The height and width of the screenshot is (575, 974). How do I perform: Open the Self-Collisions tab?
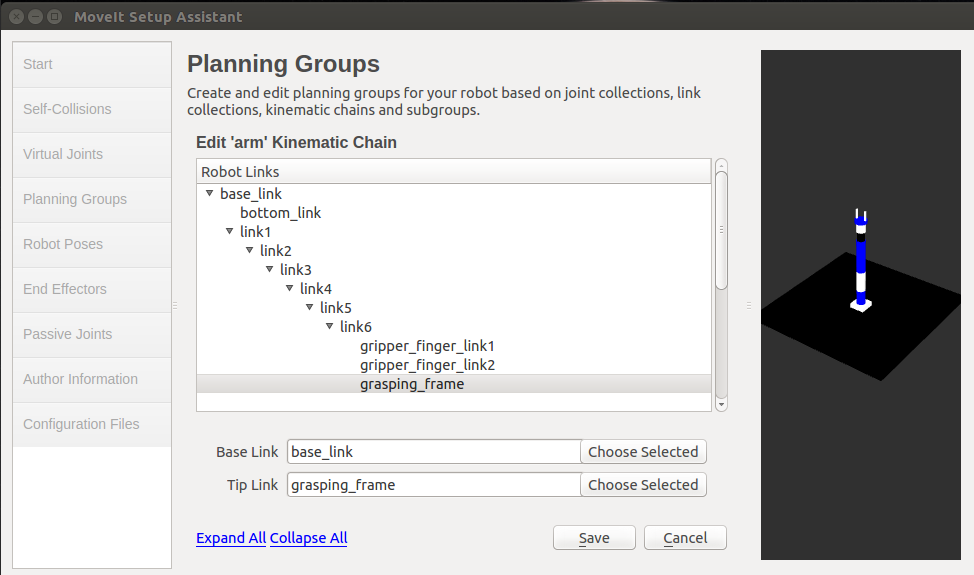tap(92, 109)
